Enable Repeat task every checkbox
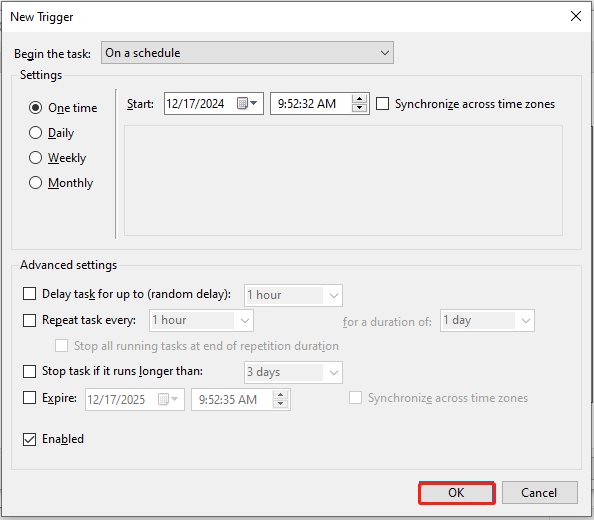The height and width of the screenshot is (520, 594). pos(30,320)
